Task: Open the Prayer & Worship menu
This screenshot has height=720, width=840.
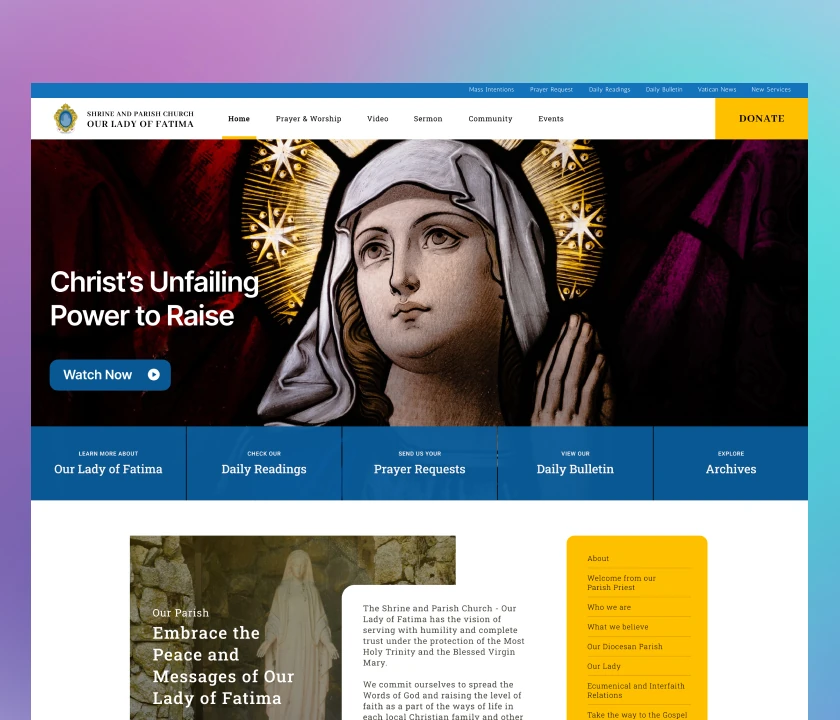Action: [309, 119]
